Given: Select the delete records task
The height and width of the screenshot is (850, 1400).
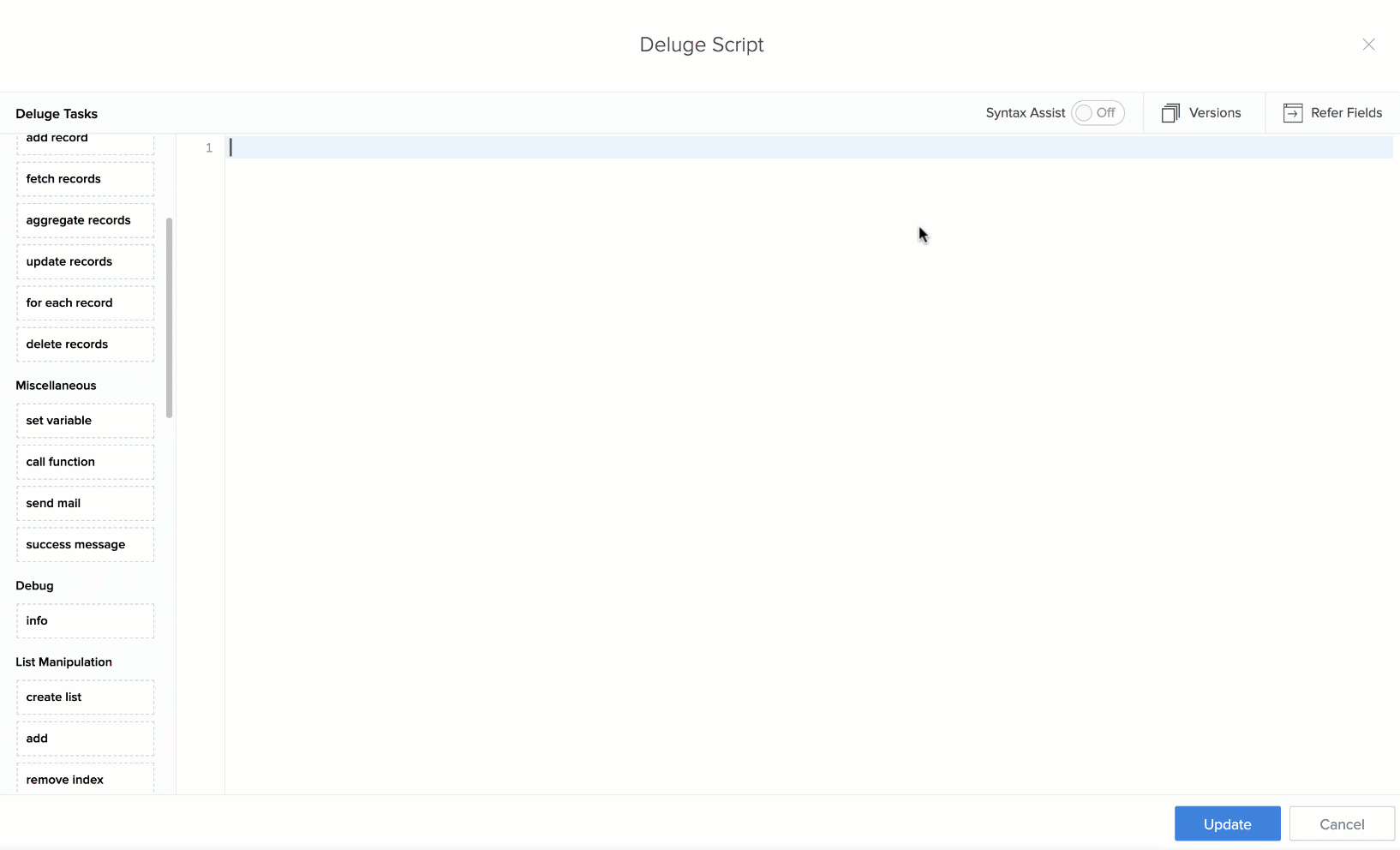Looking at the screenshot, I should pos(86,344).
